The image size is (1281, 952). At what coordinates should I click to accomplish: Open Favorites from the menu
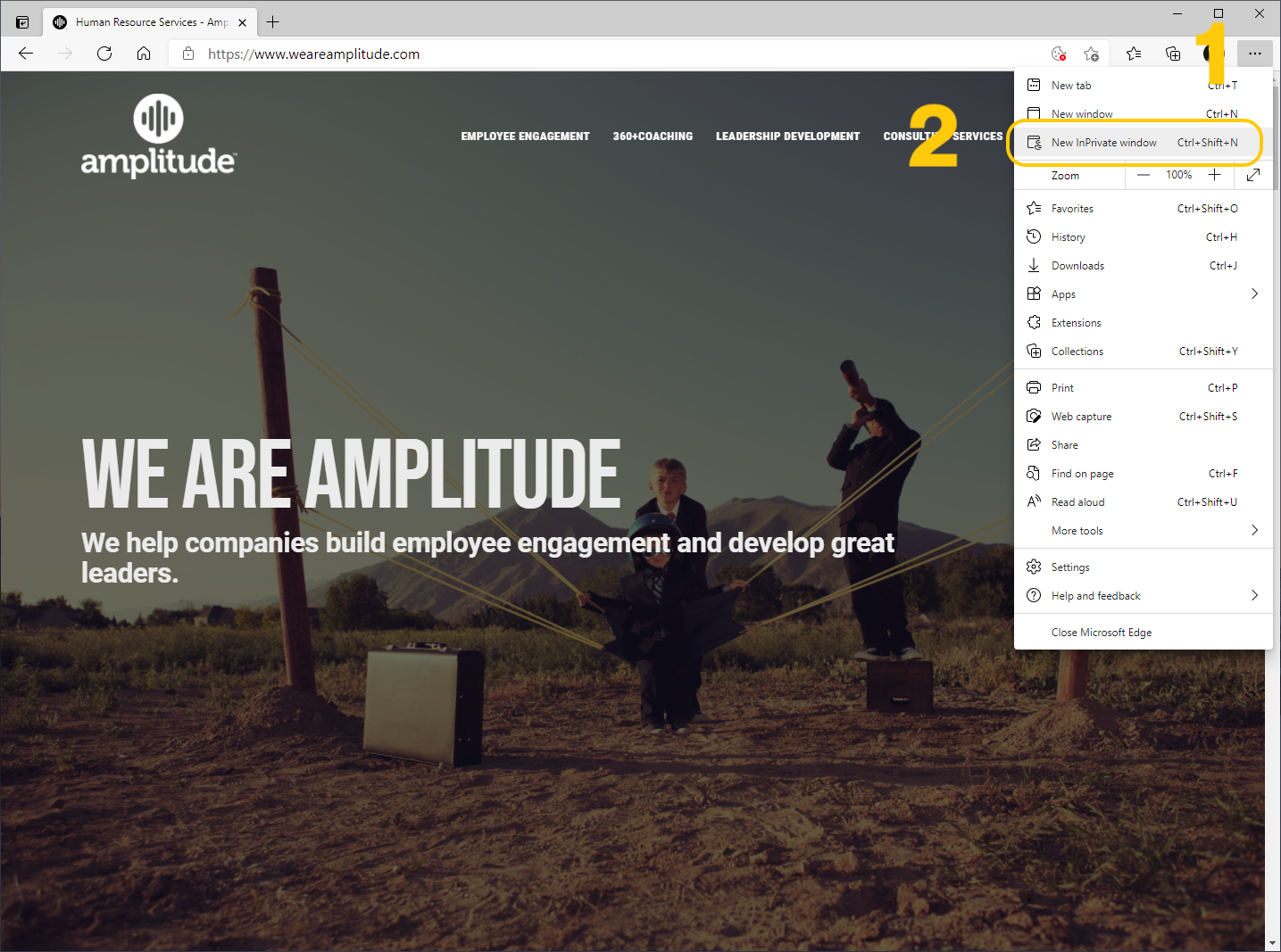(x=1143, y=208)
